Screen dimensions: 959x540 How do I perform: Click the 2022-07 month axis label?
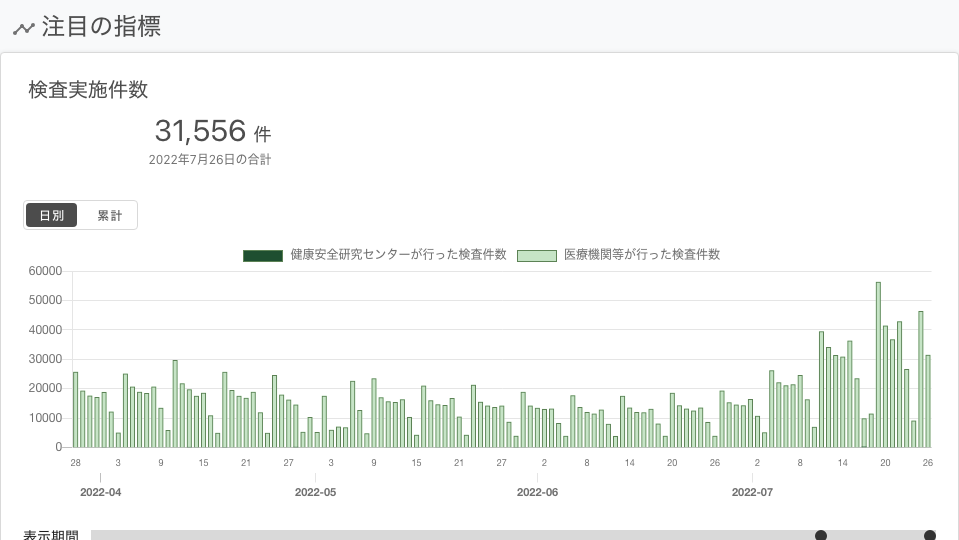[x=752, y=492]
